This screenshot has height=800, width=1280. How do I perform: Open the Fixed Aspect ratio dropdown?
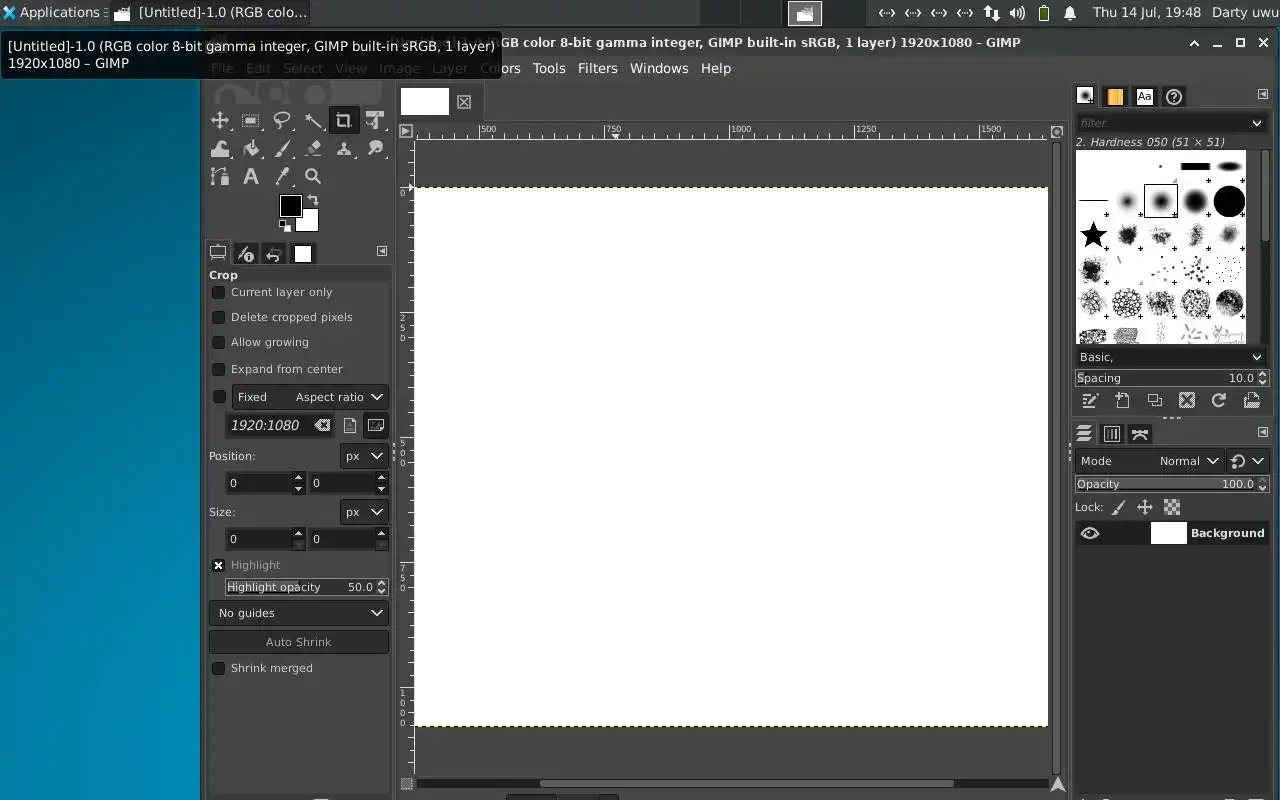coord(309,397)
